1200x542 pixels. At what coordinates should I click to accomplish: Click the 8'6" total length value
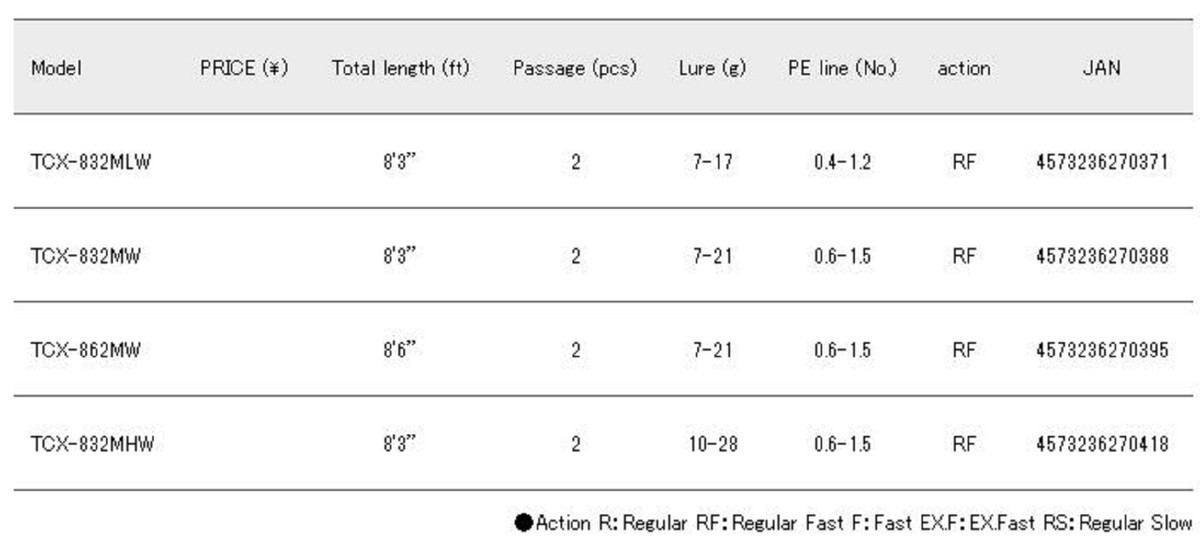[400, 350]
